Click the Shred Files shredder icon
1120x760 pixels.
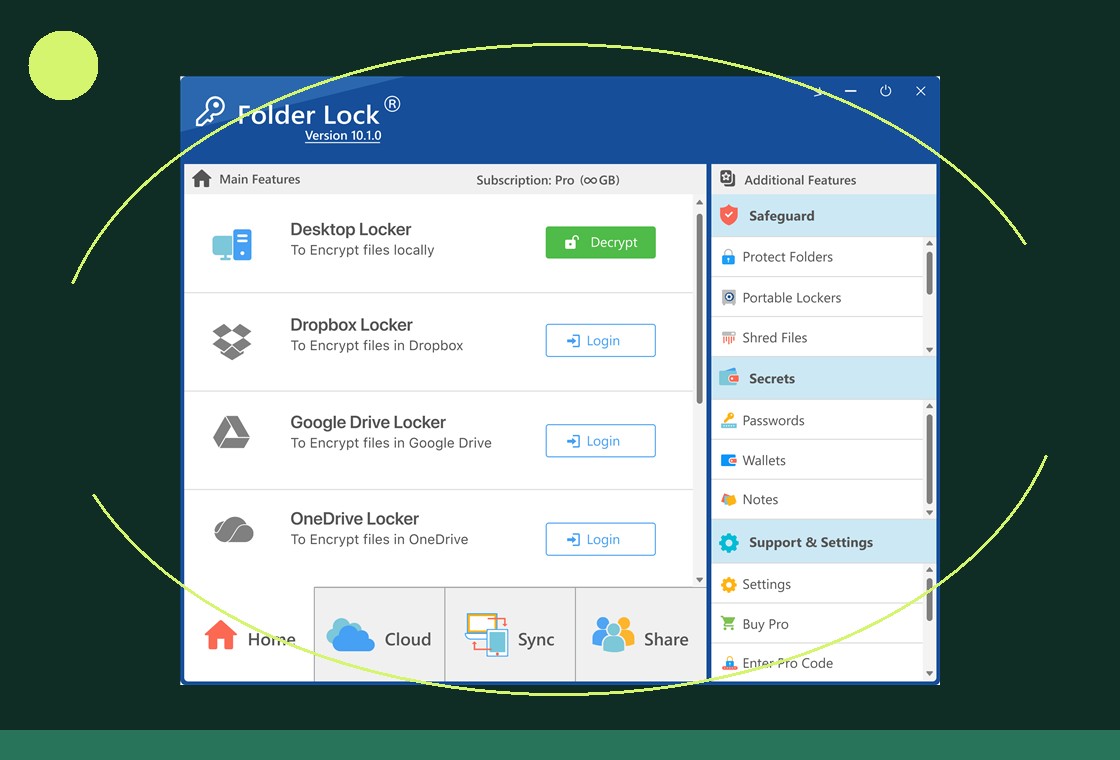click(729, 338)
